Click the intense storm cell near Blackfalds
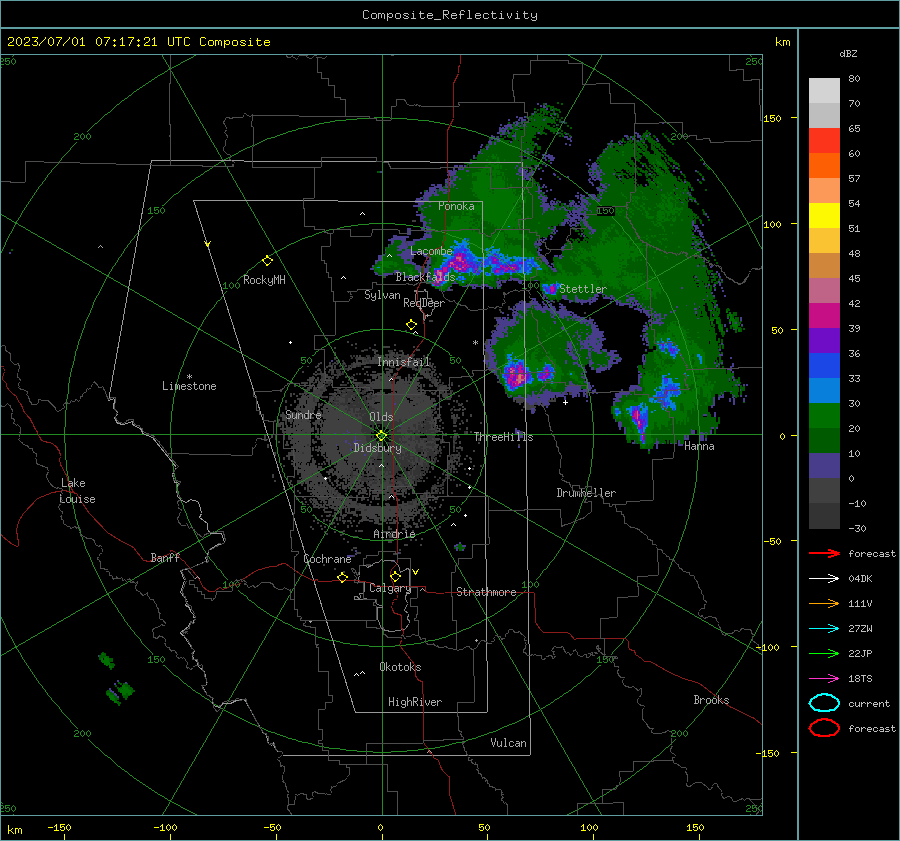Image resolution: width=900 pixels, height=841 pixels. coord(459,261)
